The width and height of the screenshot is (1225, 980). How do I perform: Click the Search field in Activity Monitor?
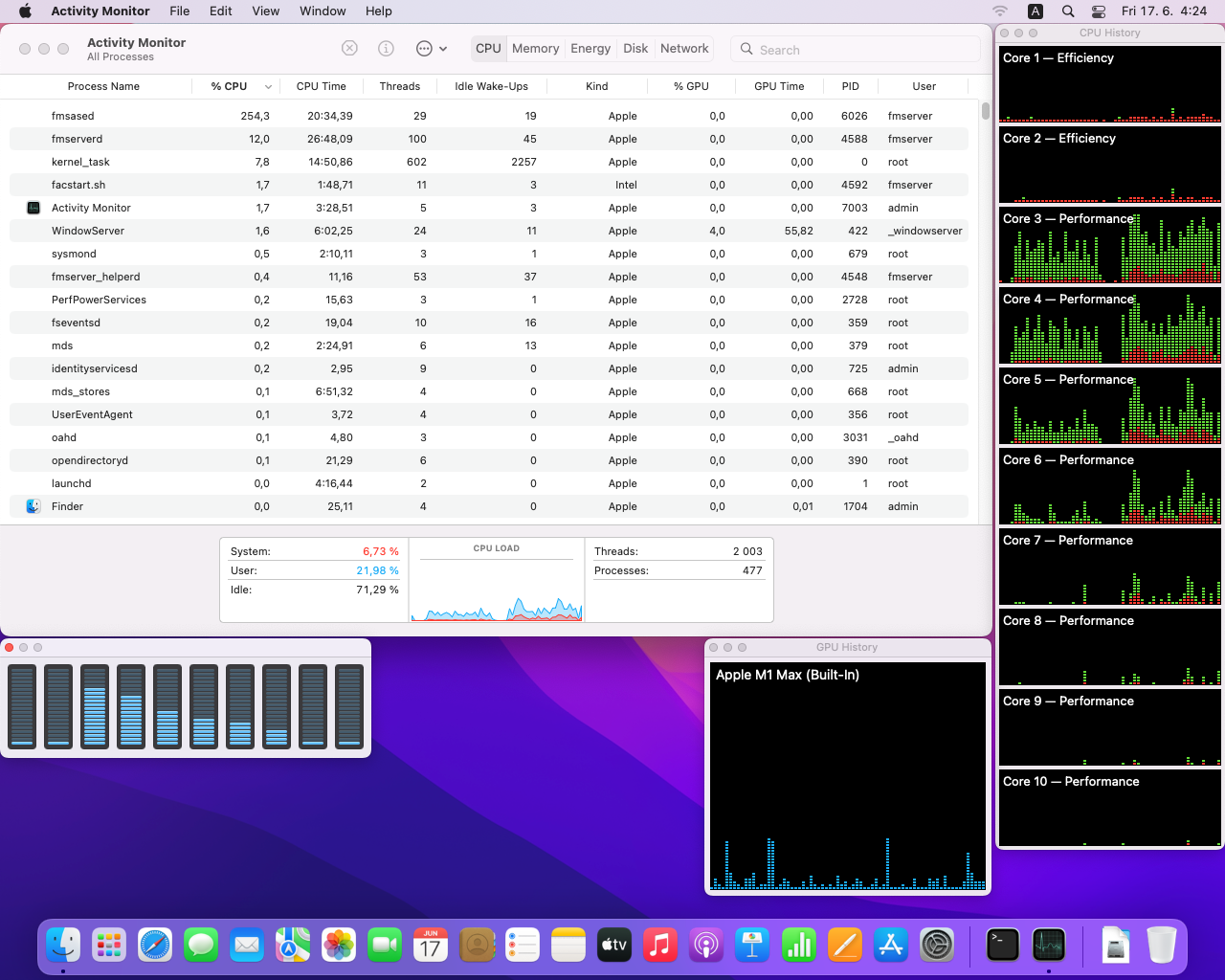pyautogui.click(x=856, y=50)
